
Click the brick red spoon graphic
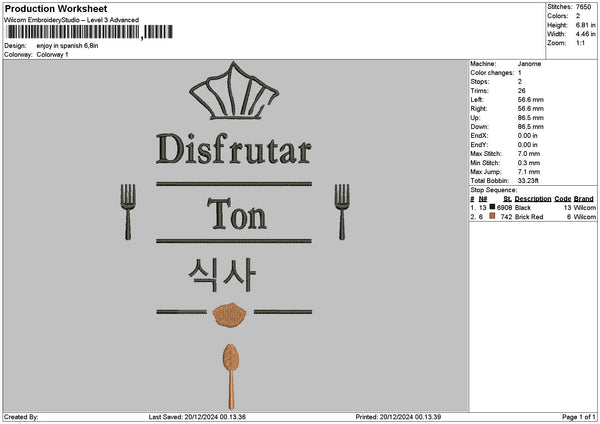tap(231, 377)
